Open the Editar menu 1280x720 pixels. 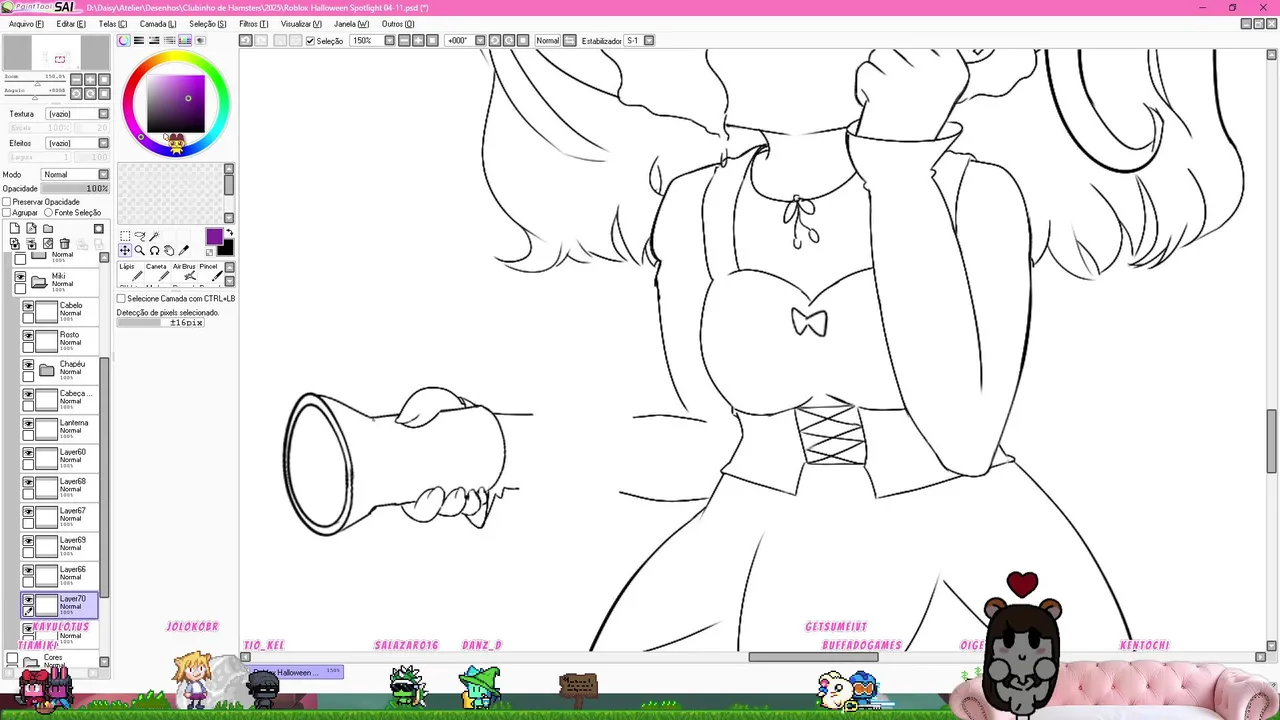(x=71, y=24)
